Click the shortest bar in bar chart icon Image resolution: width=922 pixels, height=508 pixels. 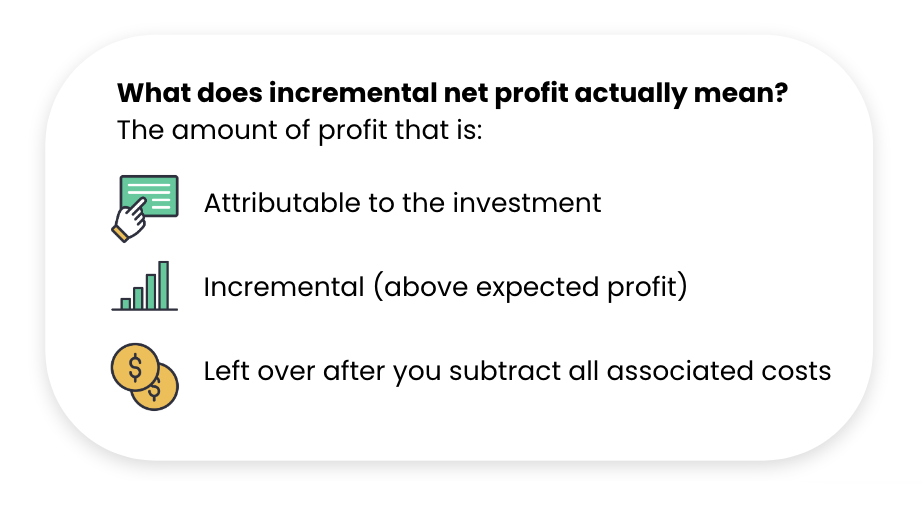[x=125, y=303]
